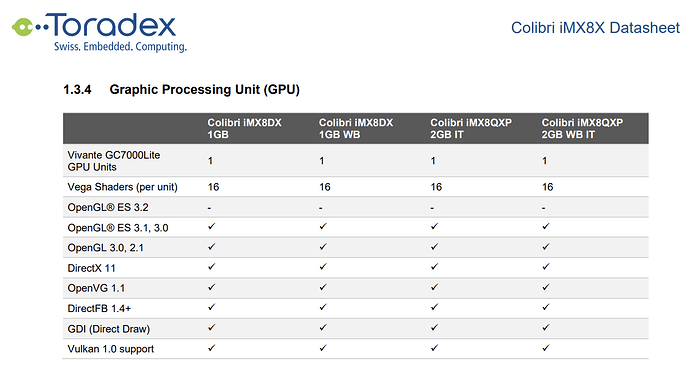
Task: Click the OpenGL ES 3.2 row label
Action: tap(108, 207)
